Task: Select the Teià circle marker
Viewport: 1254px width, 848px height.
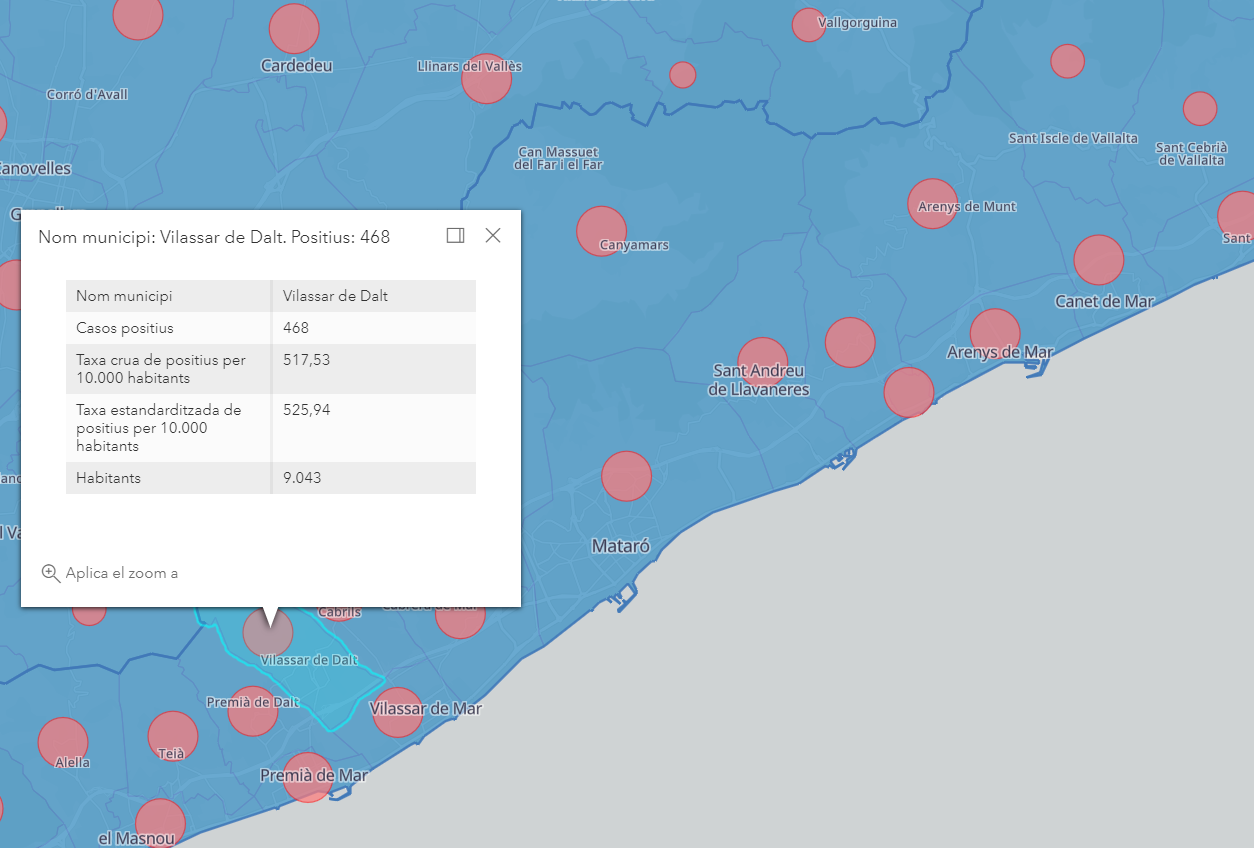Action: [173, 736]
